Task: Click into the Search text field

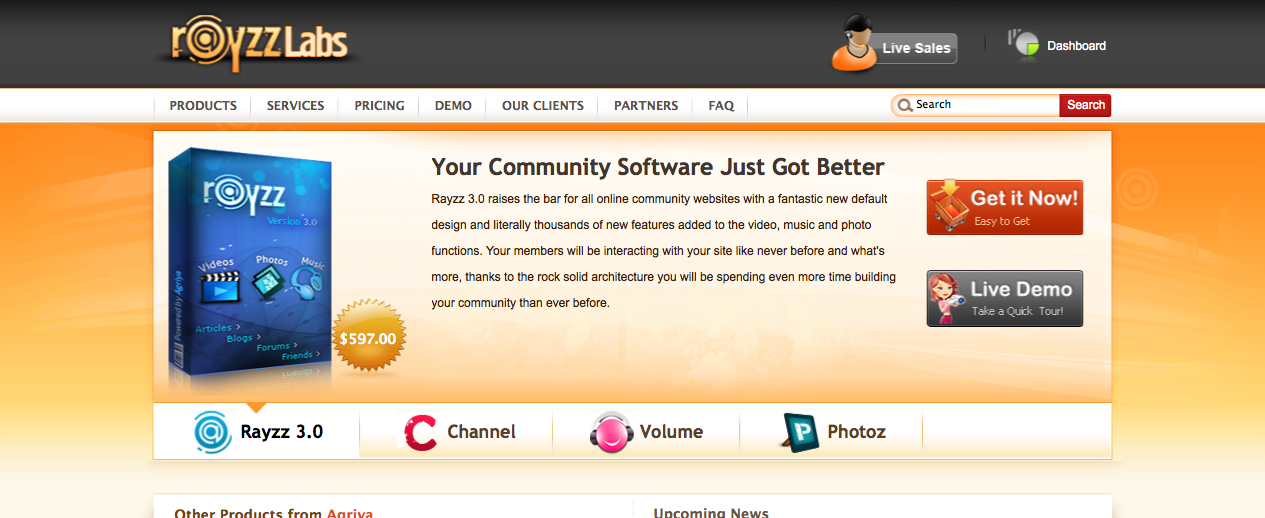Action: [x=976, y=105]
